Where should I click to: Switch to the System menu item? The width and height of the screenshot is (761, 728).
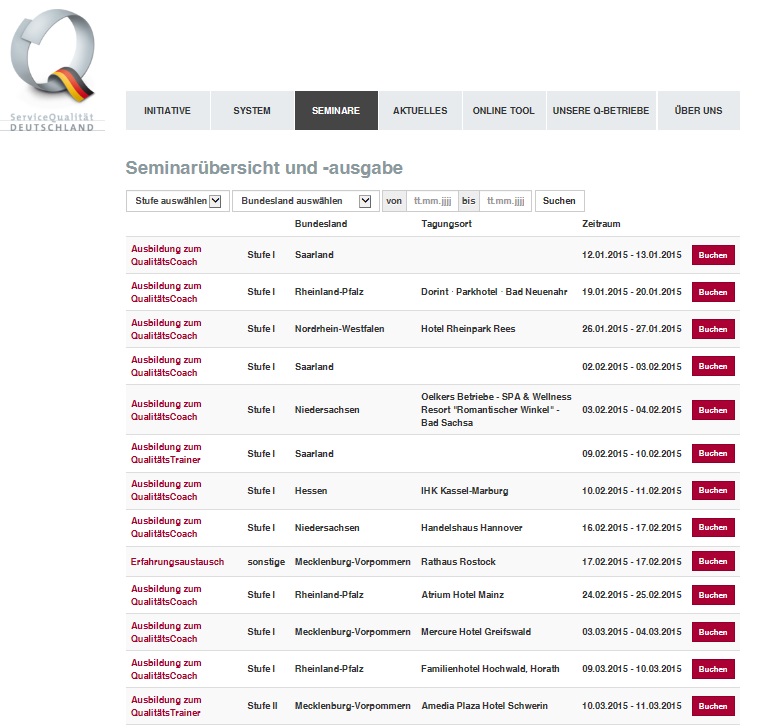click(252, 111)
